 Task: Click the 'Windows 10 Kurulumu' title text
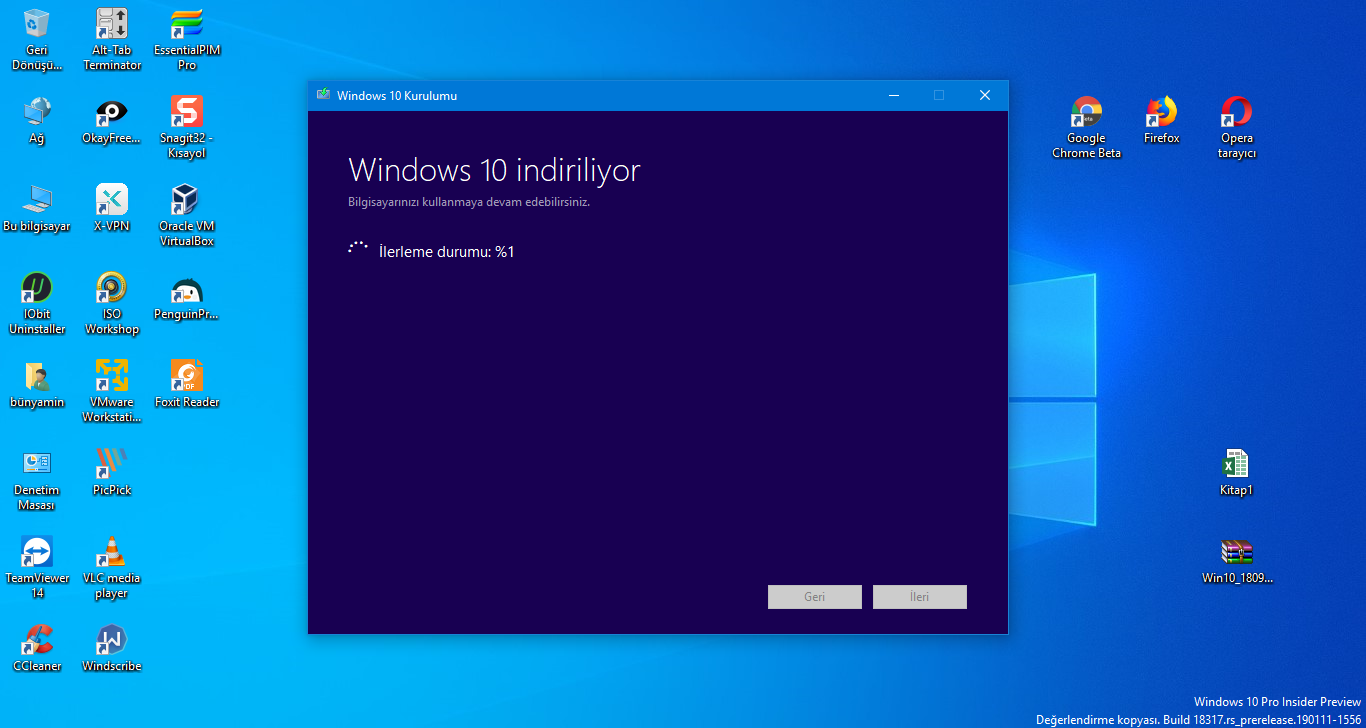[x=397, y=95]
